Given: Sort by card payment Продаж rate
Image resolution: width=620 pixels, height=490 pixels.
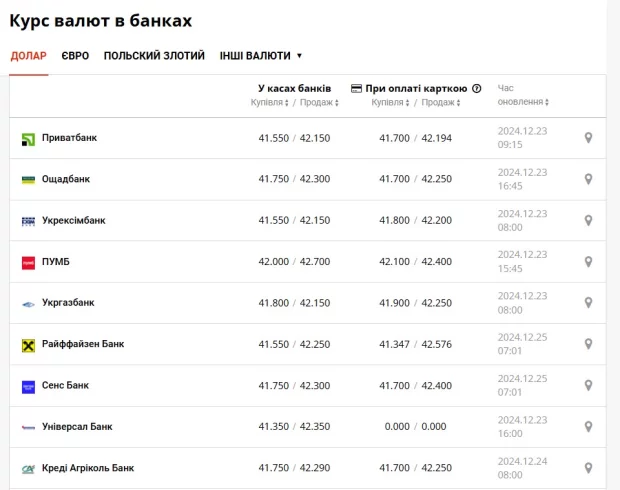Looking at the screenshot, I should [441, 102].
